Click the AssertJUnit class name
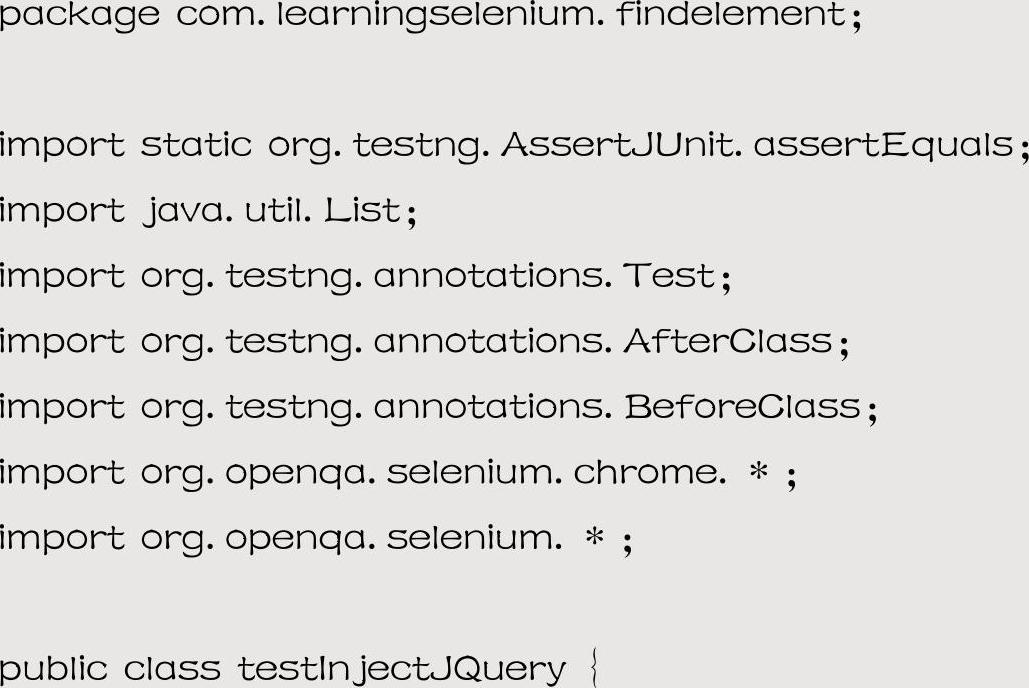 [x=617, y=144]
